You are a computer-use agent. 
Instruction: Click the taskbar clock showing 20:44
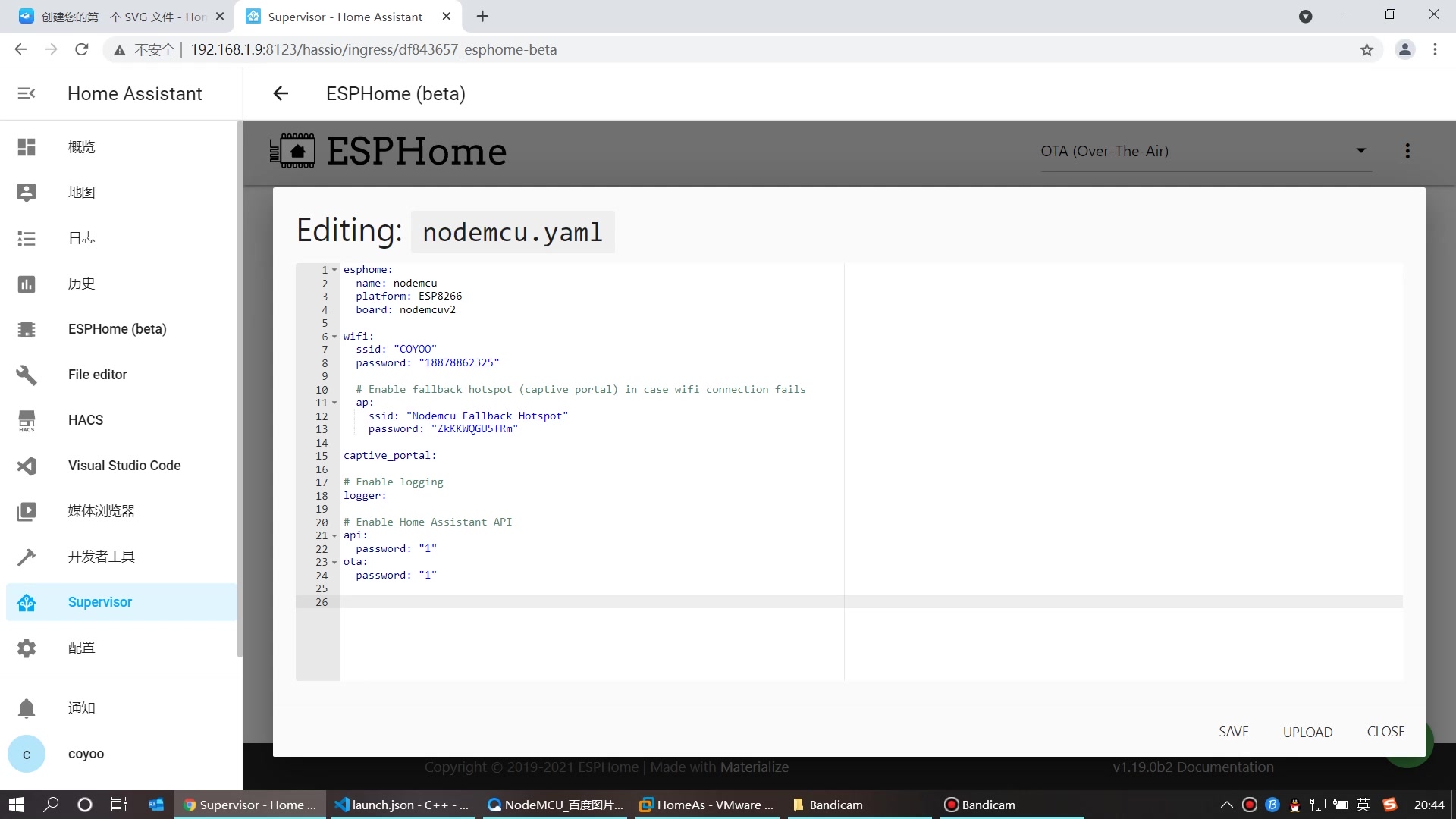click(x=1429, y=805)
